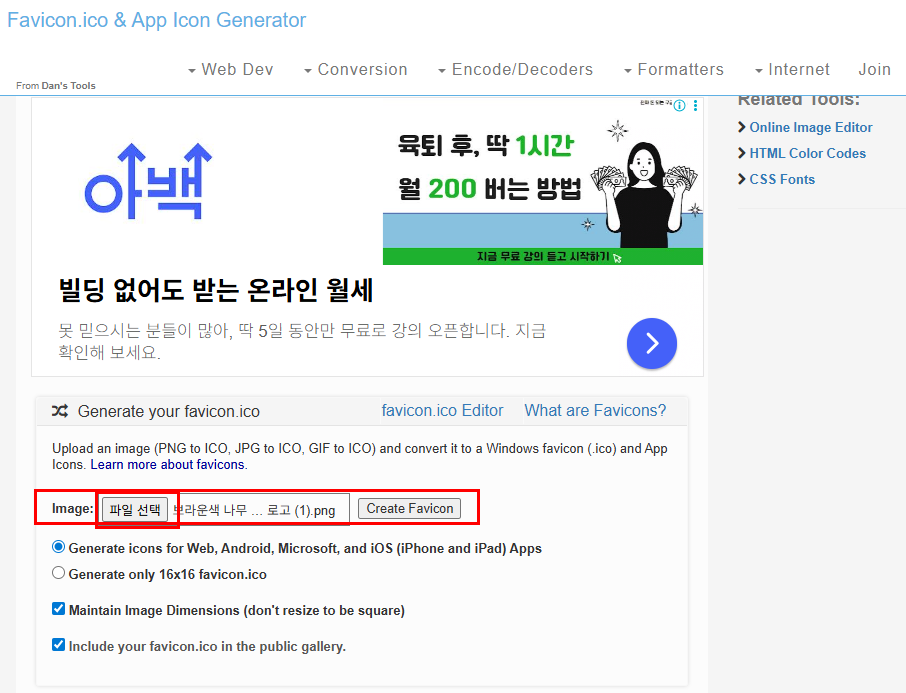Expand the Web Dev menu
Image resolution: width=906 pixels, height=693 pixels.
(231, 69)
